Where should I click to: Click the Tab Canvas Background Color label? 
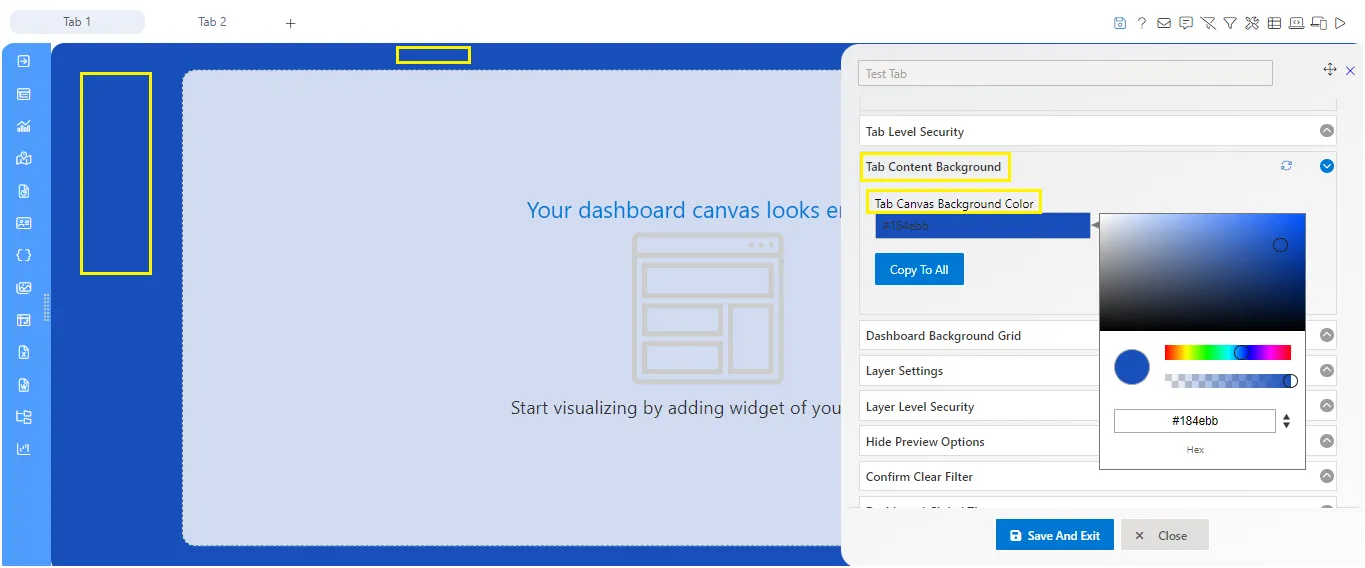point(954,203)
